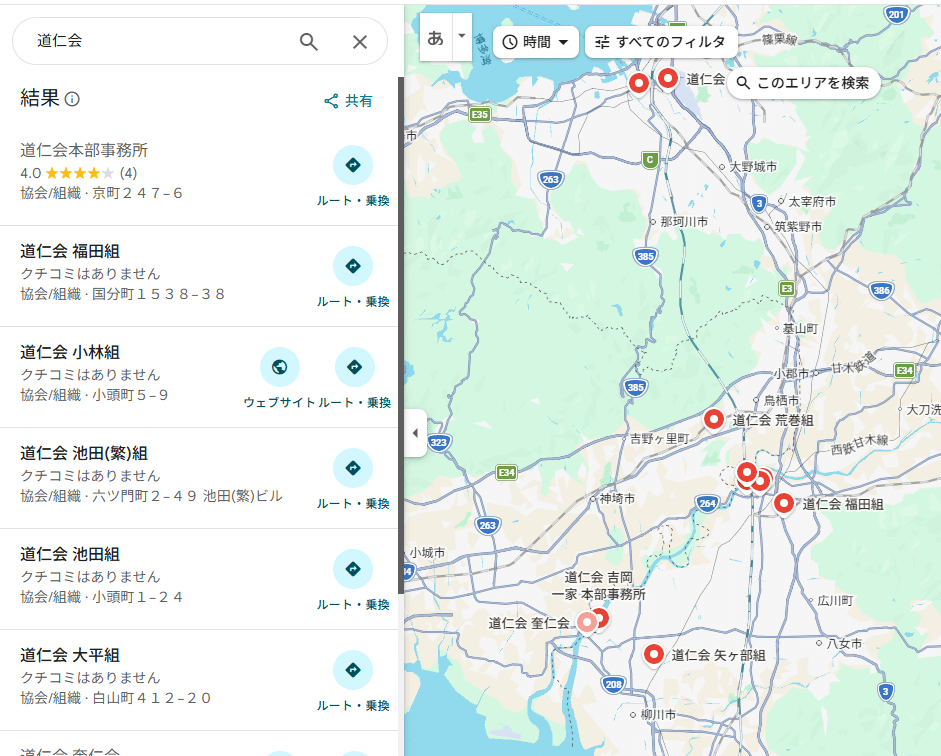Expand the input method dropdown arrow
This screenshot has width=941, height=756.
[x=461, y=36]
